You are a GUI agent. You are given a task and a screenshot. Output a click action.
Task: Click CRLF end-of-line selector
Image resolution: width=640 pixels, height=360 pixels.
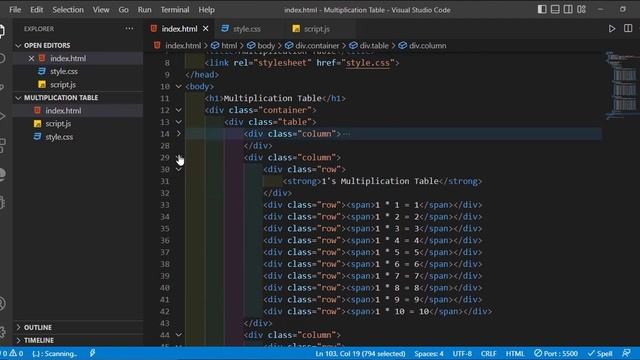488,353
